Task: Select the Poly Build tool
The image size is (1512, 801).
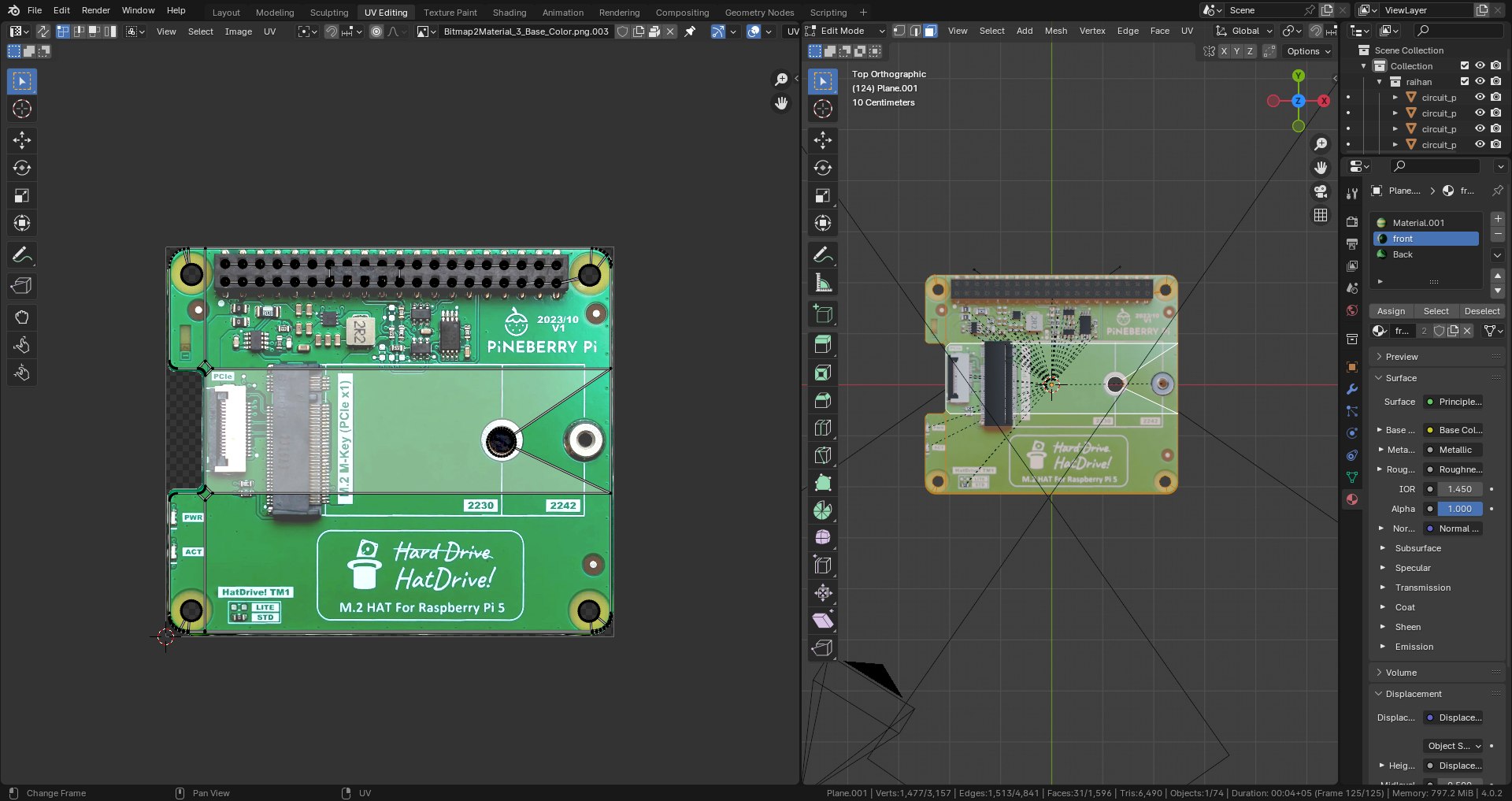Action: [823, 483]
